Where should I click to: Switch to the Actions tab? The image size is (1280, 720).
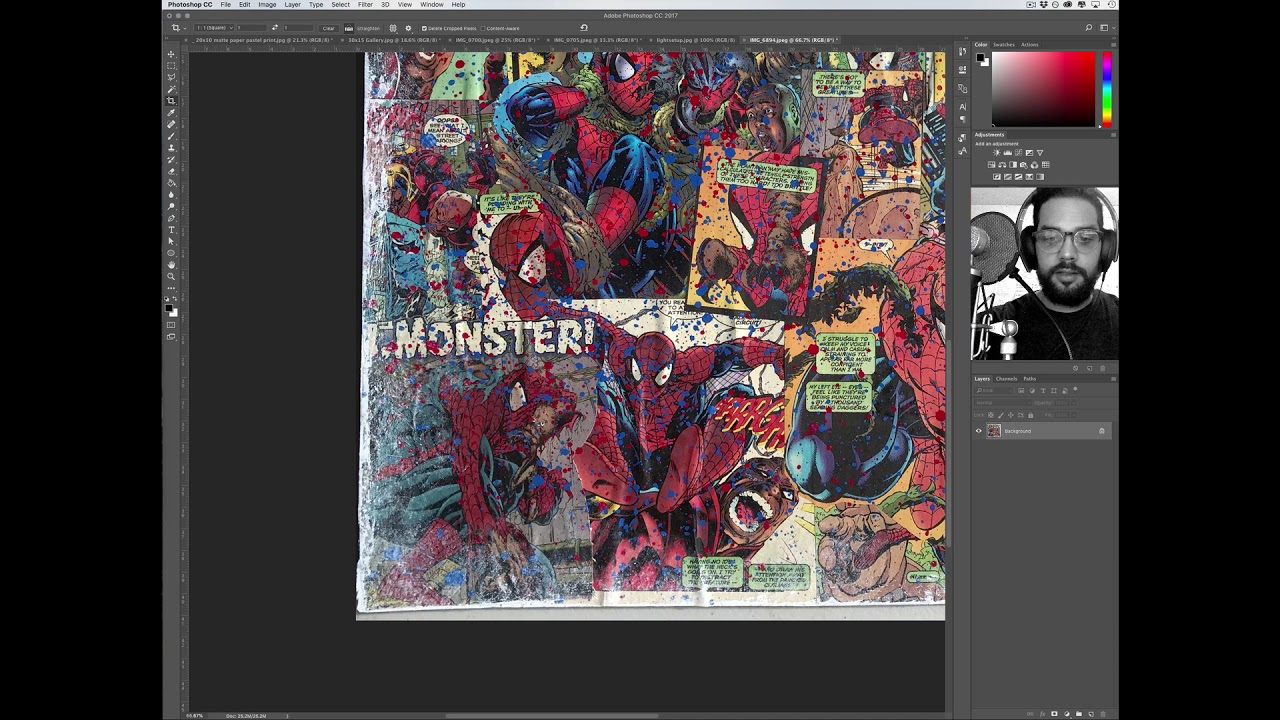1029,44
